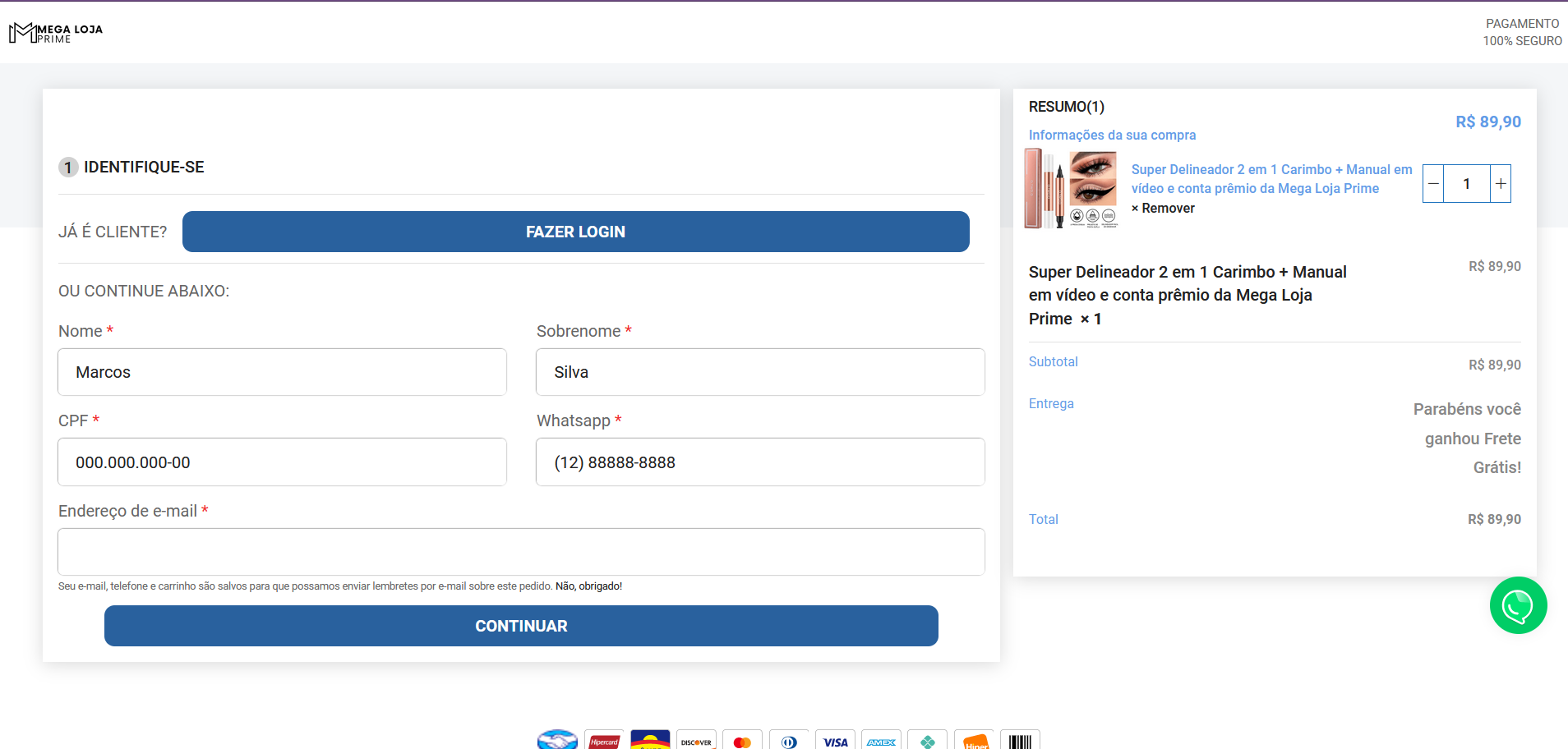Image resolution: width=1568 pixels, height=749 pixels.
Task: Click the CPF input field
Action: (282, 462)
